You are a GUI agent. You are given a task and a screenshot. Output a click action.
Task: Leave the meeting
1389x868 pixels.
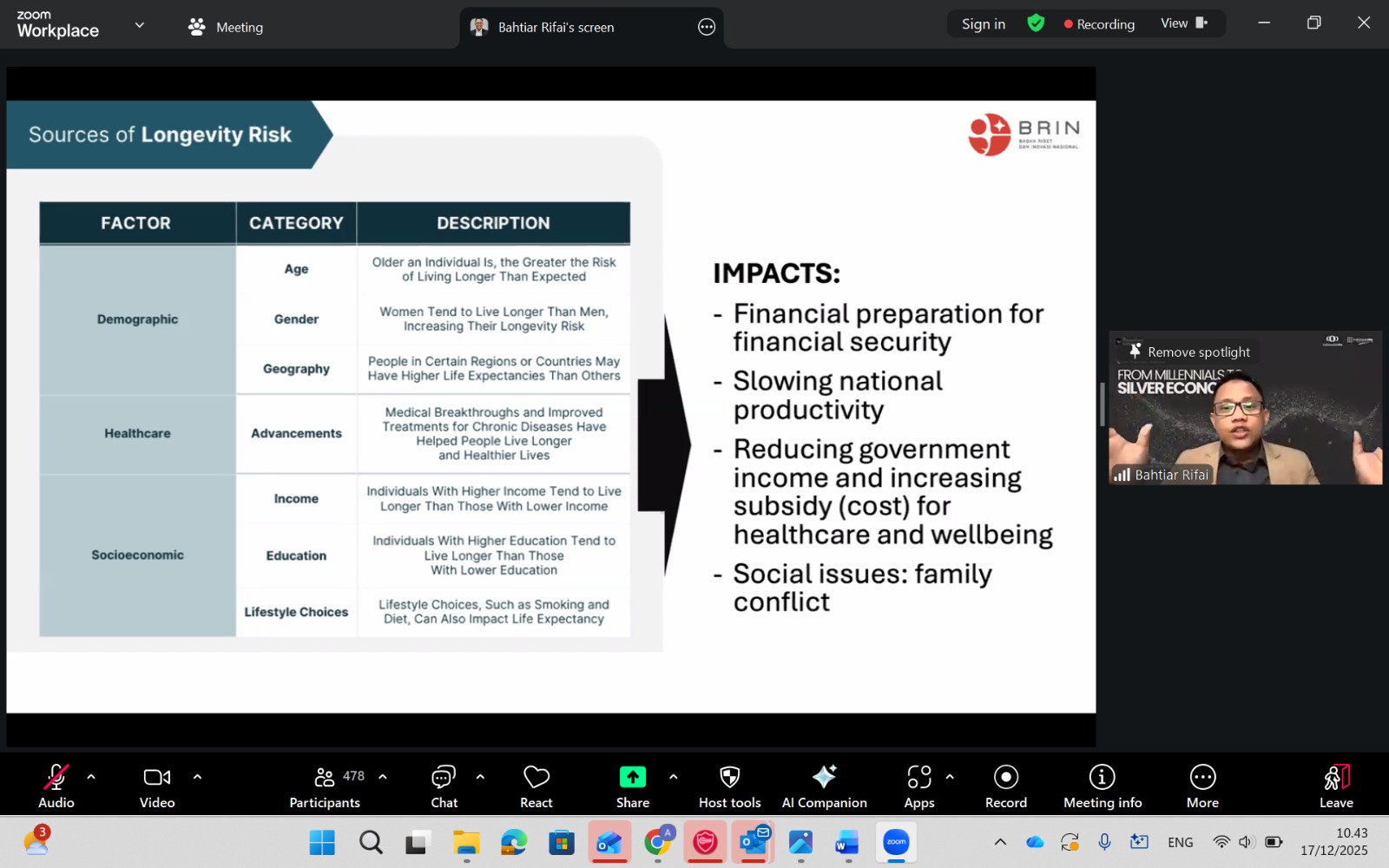coord(1335,786)
